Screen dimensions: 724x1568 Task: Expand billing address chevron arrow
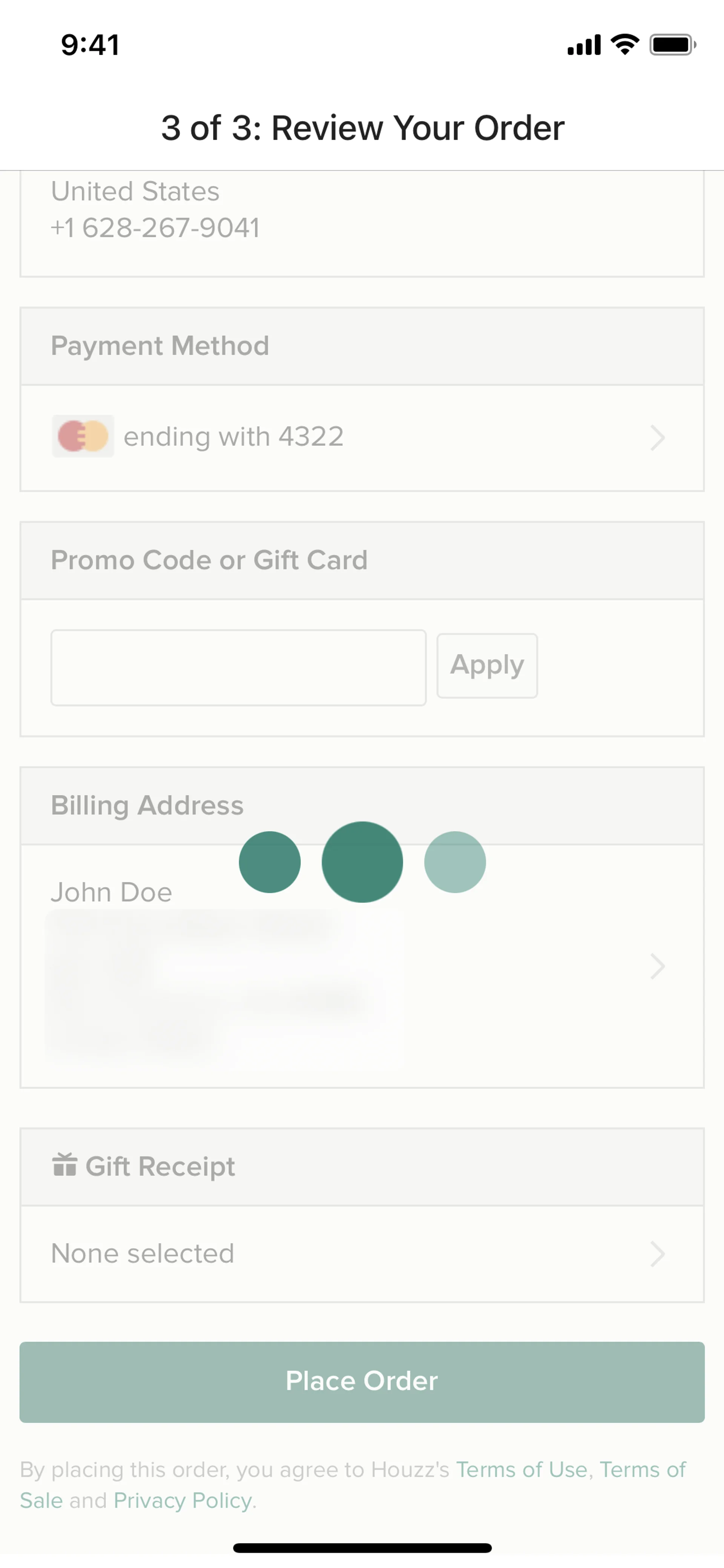click(x=657, y=966)
